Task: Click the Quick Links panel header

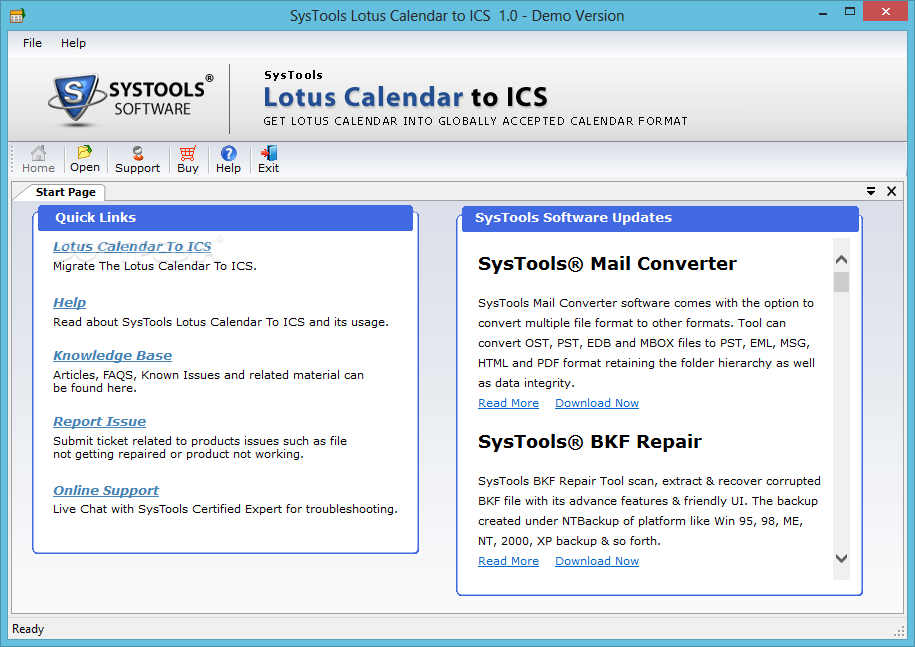Action: (x=225, y=218)
